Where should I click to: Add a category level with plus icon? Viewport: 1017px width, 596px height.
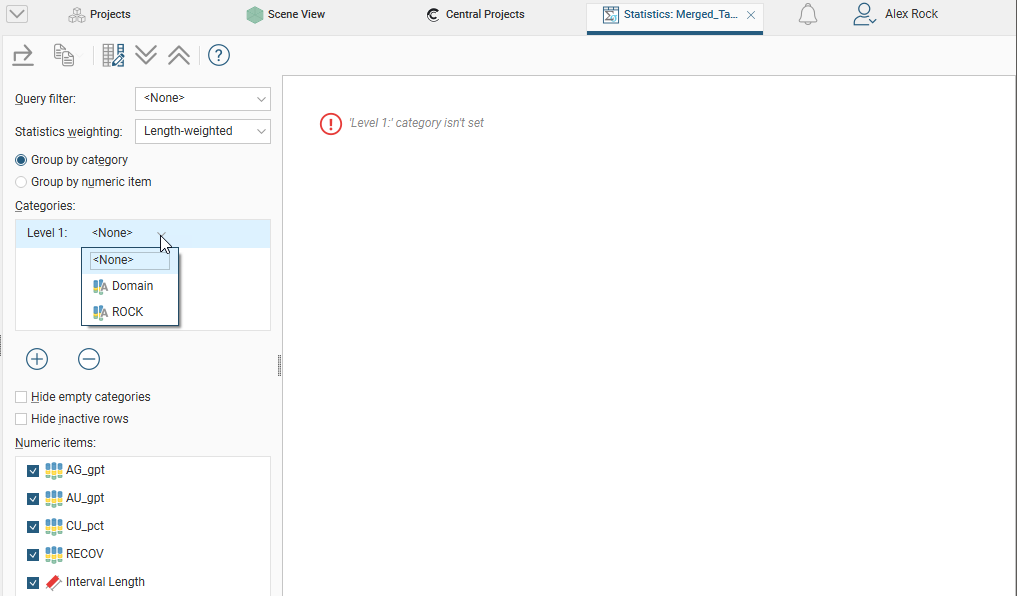click(37, 359)
